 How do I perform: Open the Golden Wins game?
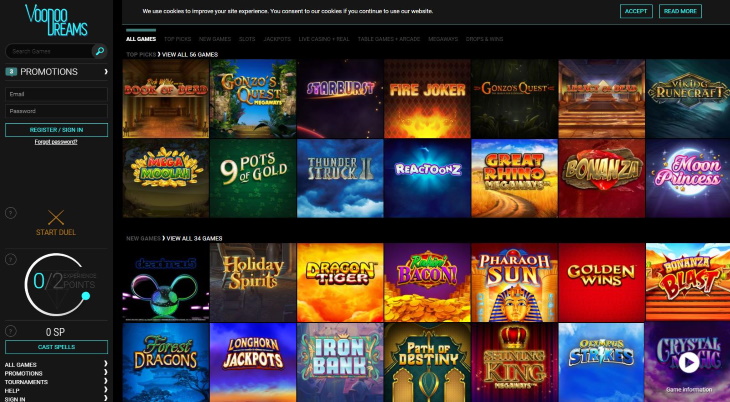[602, 282]
